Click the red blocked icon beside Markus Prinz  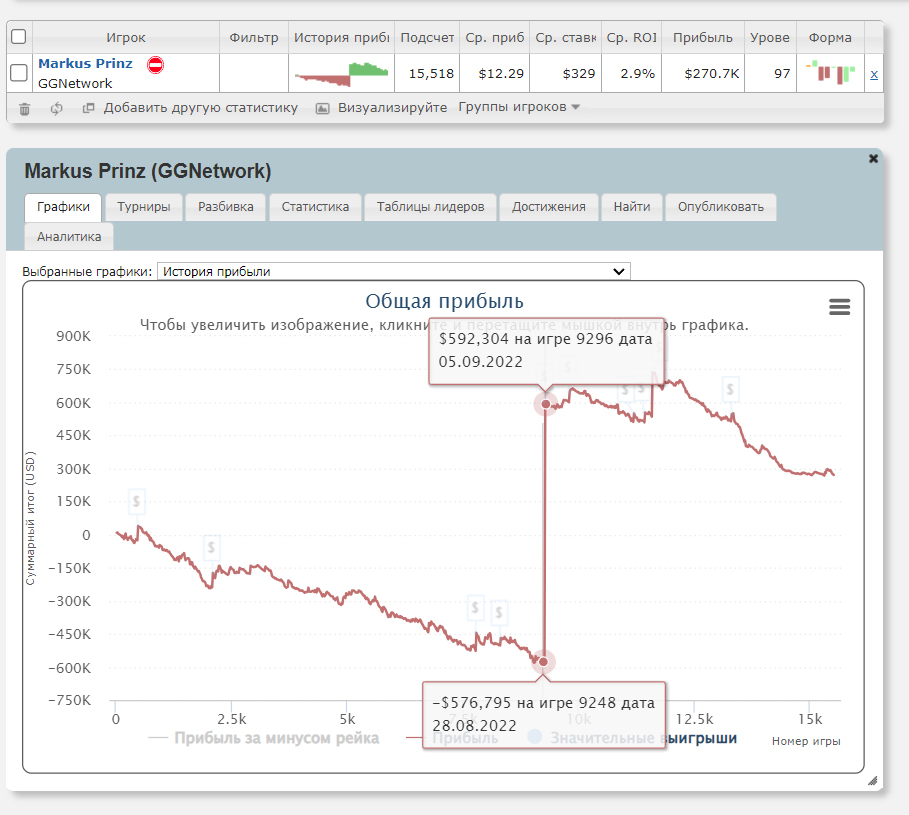tap(155, 65)
